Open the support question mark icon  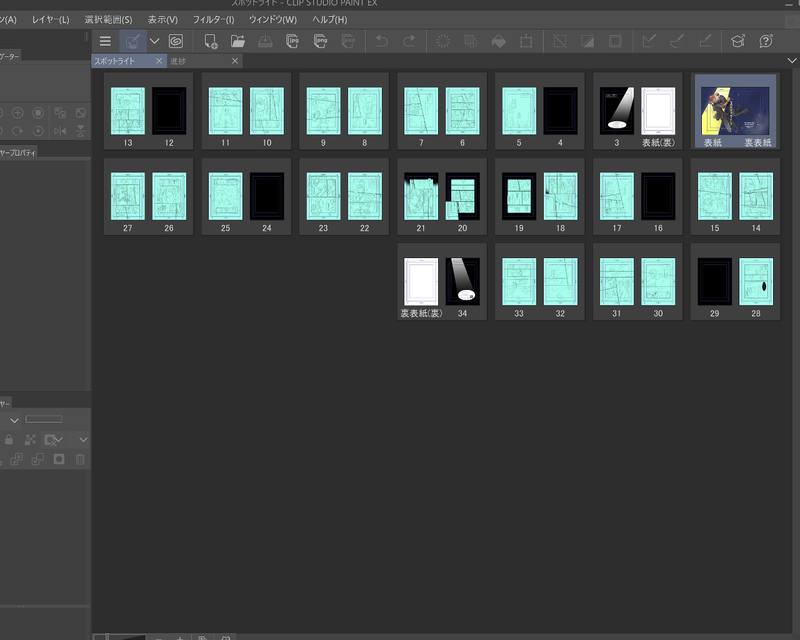click(x=766, y=41)
